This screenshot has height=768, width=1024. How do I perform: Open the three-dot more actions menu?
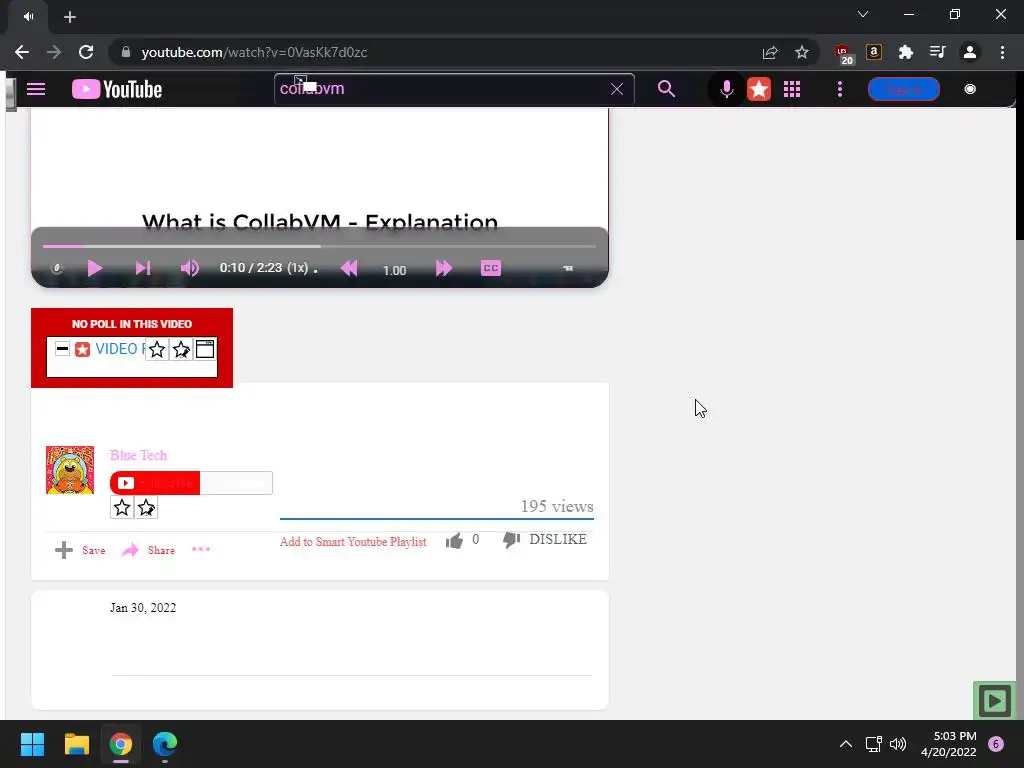tap(201, 549)
